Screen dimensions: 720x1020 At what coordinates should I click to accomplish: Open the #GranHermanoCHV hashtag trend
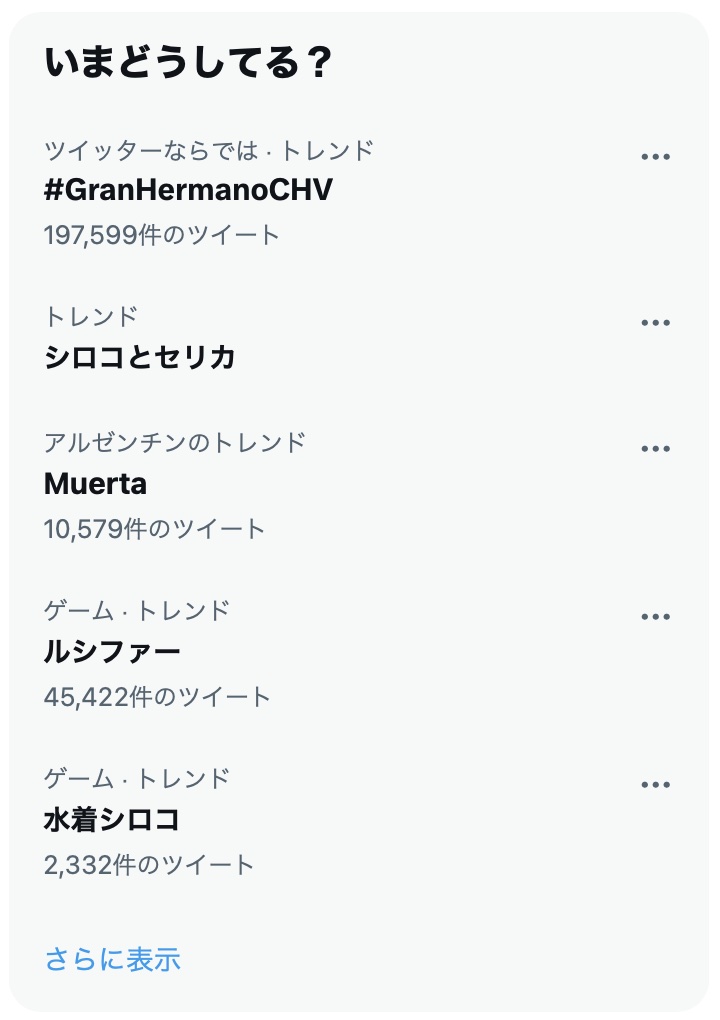pos(188,190)
